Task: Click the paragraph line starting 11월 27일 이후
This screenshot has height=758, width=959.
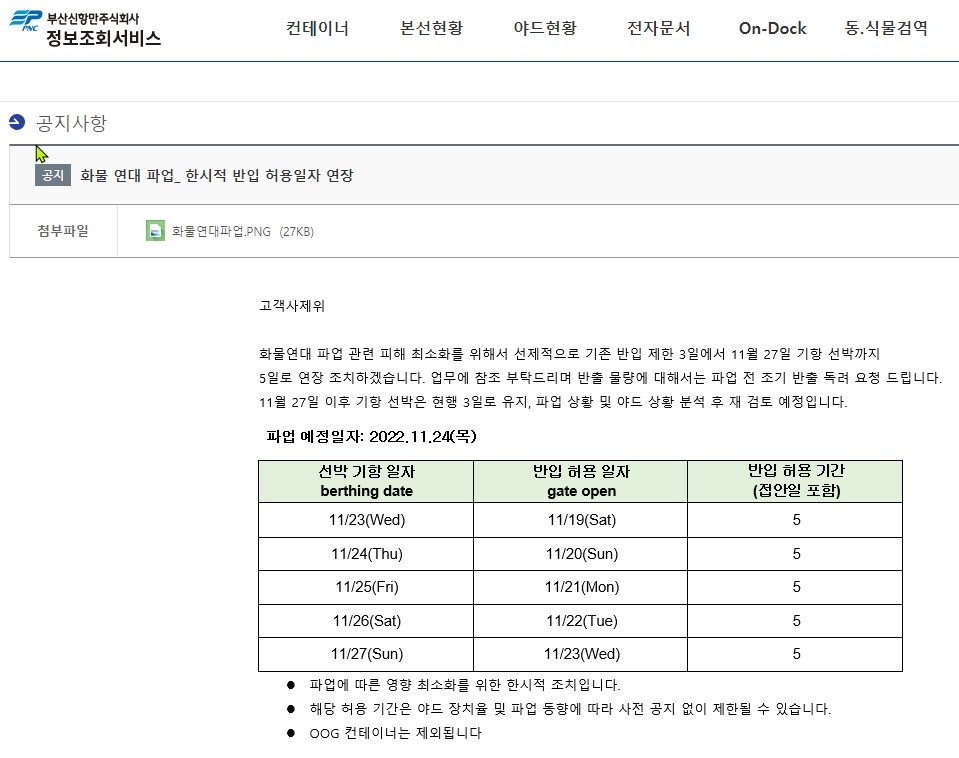Action: (x=553, y=402)
